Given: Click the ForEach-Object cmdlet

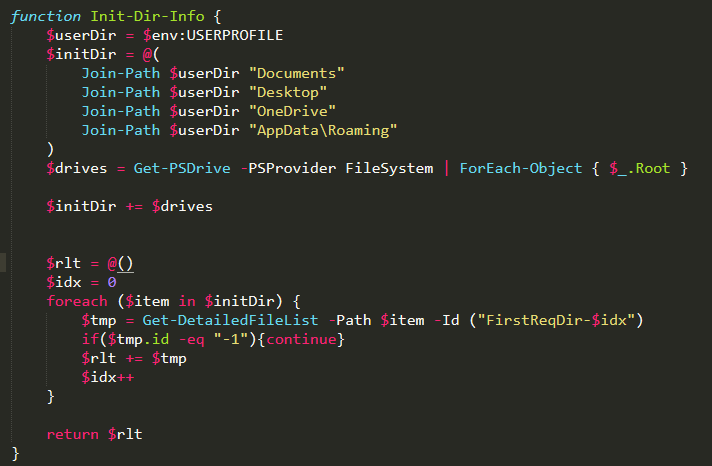Looking at the screenshot, I should 521,169.
